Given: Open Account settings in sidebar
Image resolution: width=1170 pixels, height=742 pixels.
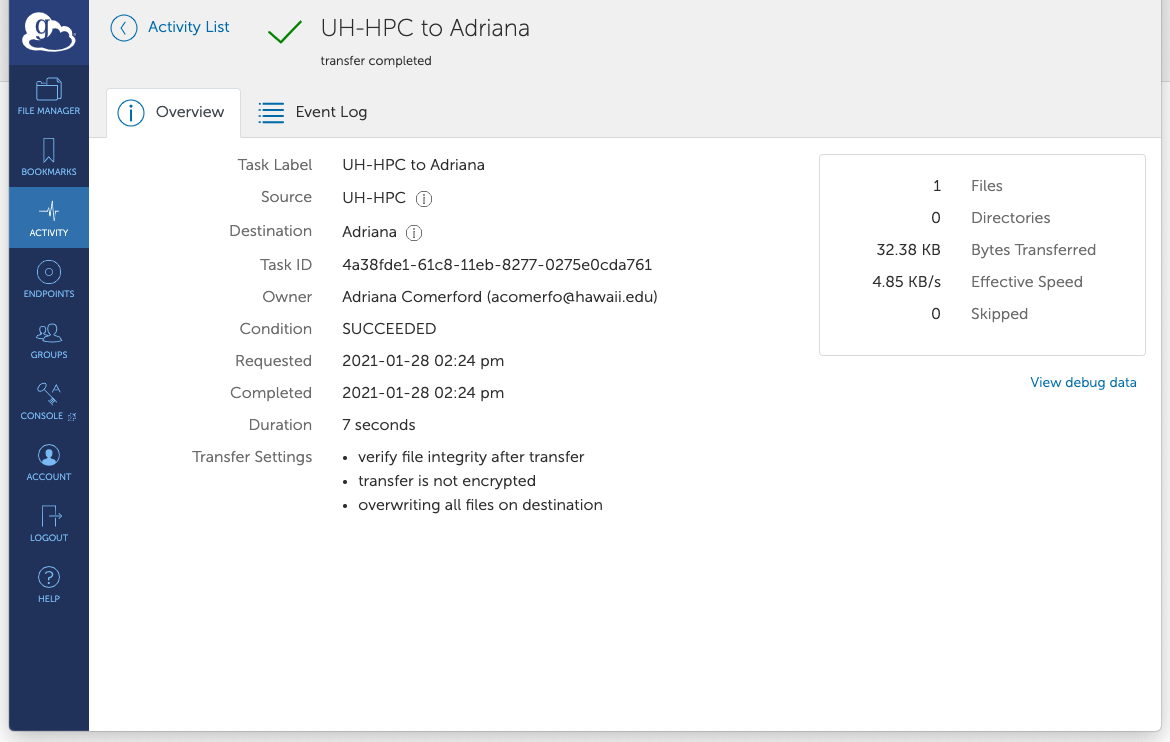Looking at the screenshot, I should tap(49, 462).
